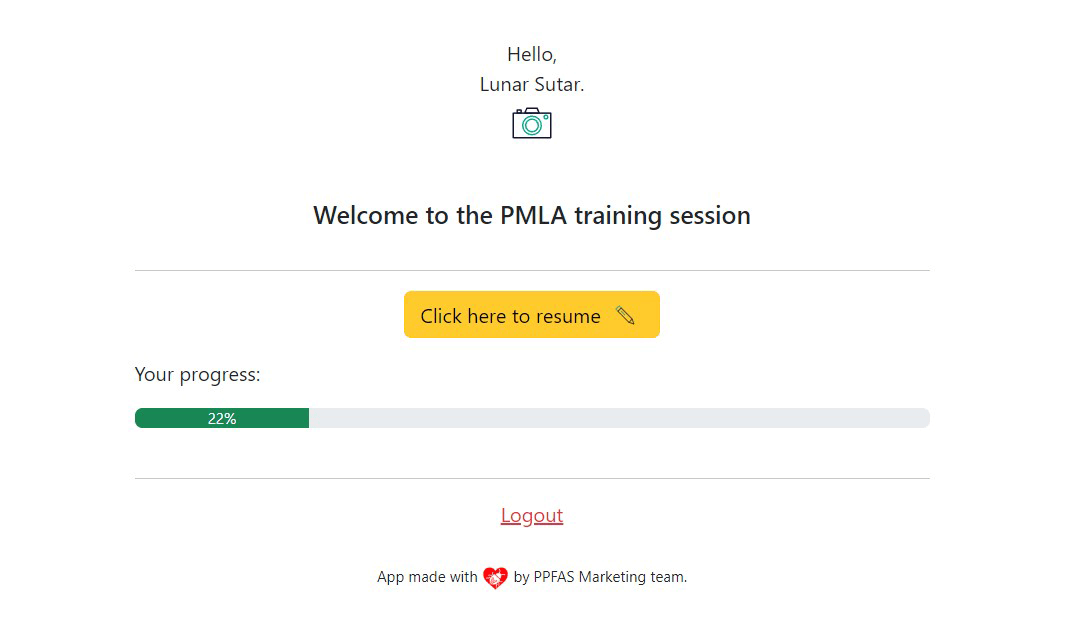Tap the pencil glyph next to 'Click here to resume'

tap(626, 315)
